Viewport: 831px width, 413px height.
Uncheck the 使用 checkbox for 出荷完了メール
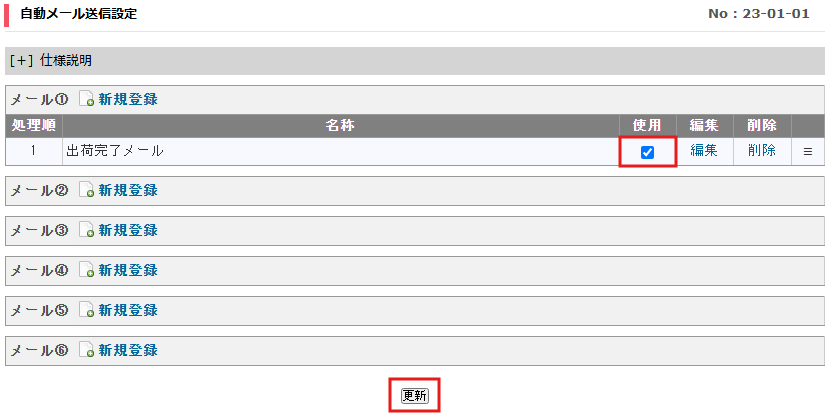(647, 152)
